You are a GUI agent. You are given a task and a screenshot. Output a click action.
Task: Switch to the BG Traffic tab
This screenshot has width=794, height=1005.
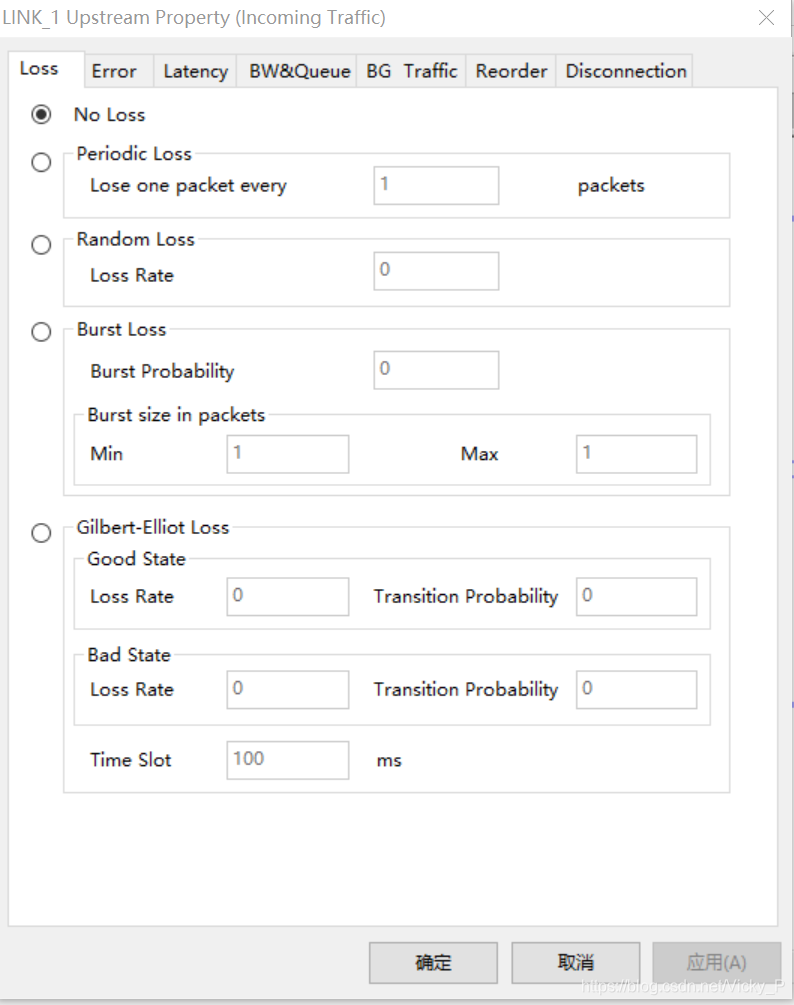coord(411,71)
